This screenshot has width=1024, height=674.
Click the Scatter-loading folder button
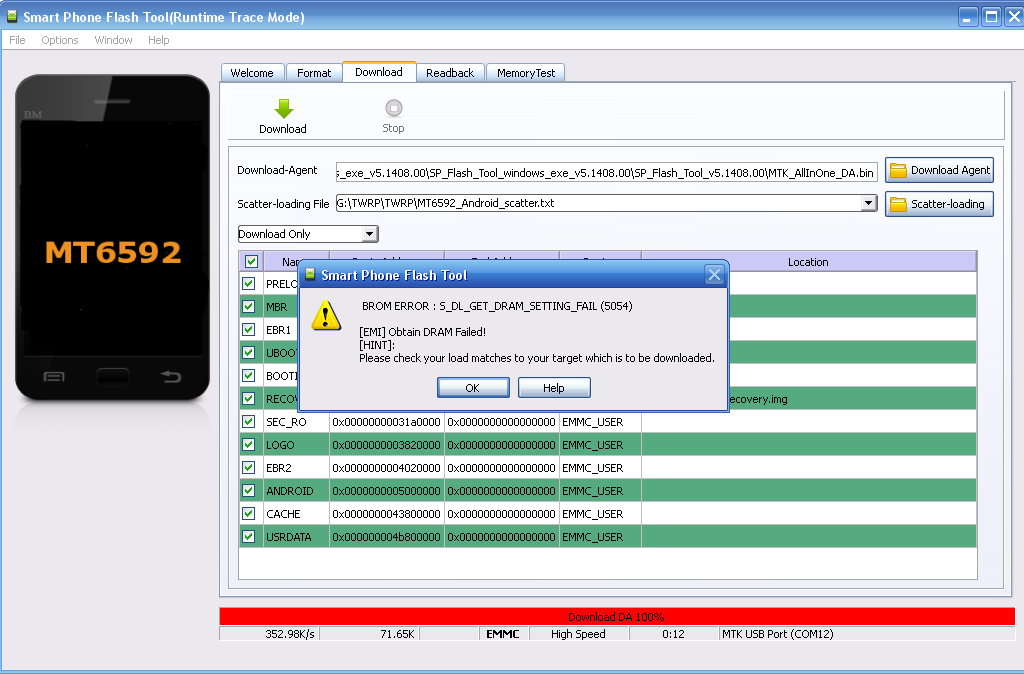click(939, 204)
